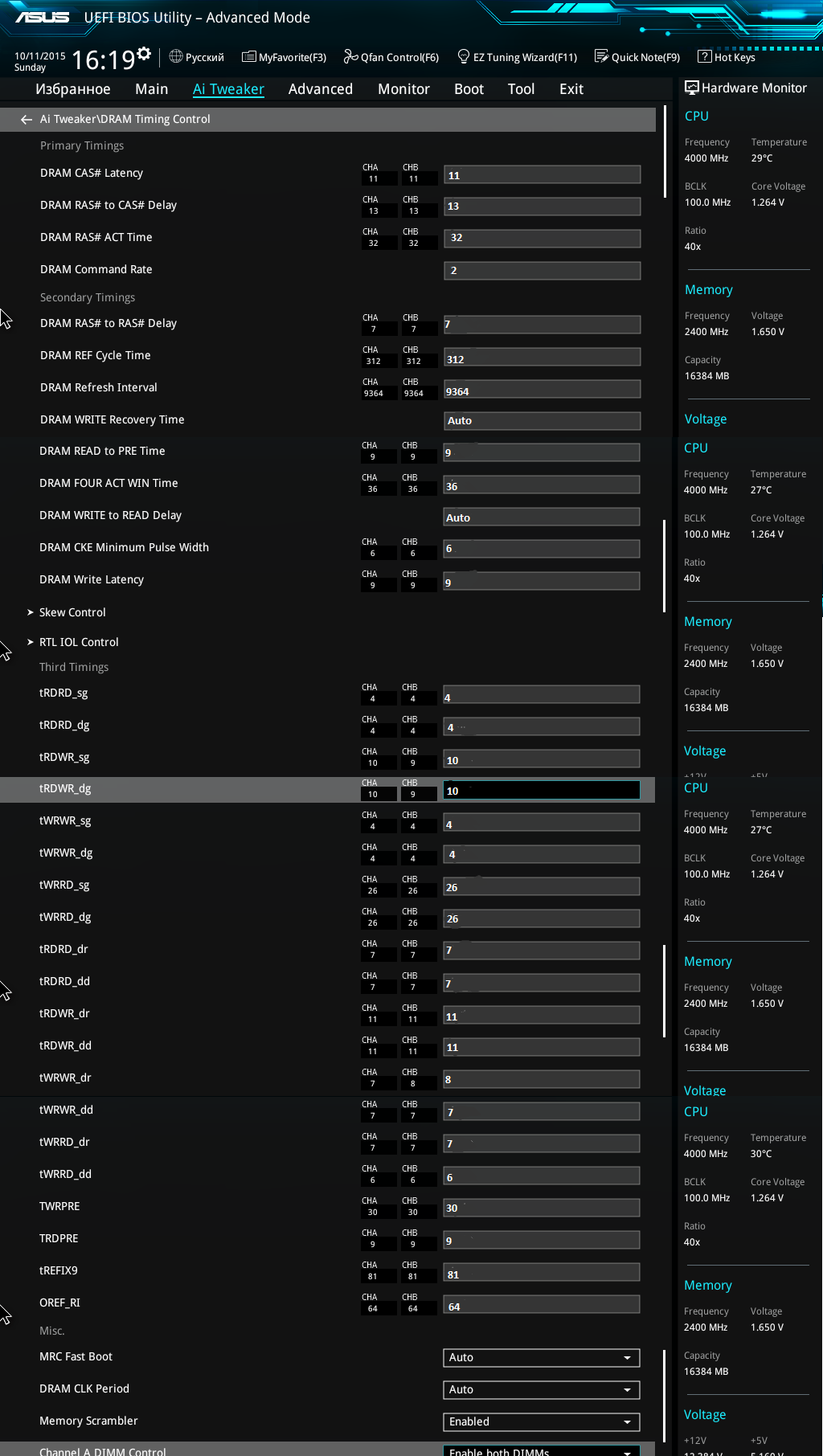This screenshot has width=823, height=1456.
Task: Open Channel A DIMM Control dropdown
Action: point(542,1450)
